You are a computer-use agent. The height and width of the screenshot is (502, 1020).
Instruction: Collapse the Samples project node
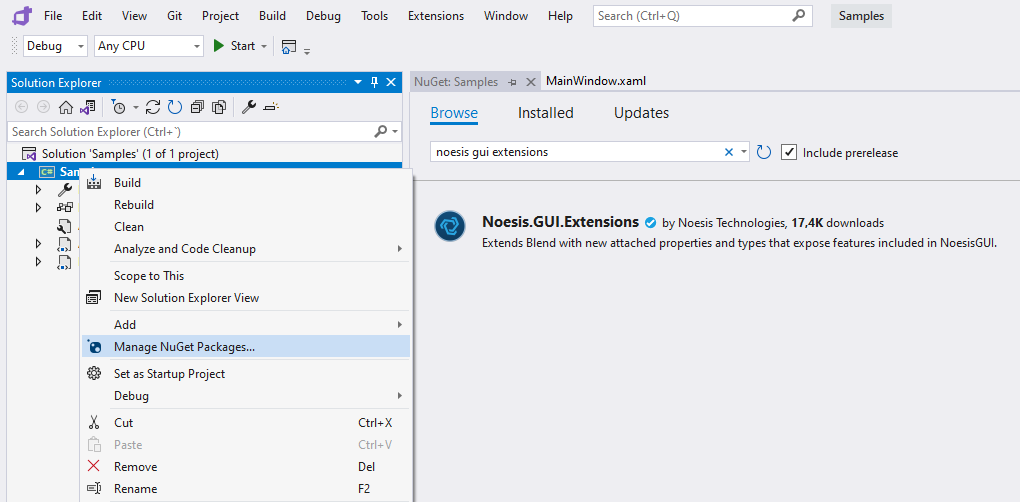pos(20,172)
